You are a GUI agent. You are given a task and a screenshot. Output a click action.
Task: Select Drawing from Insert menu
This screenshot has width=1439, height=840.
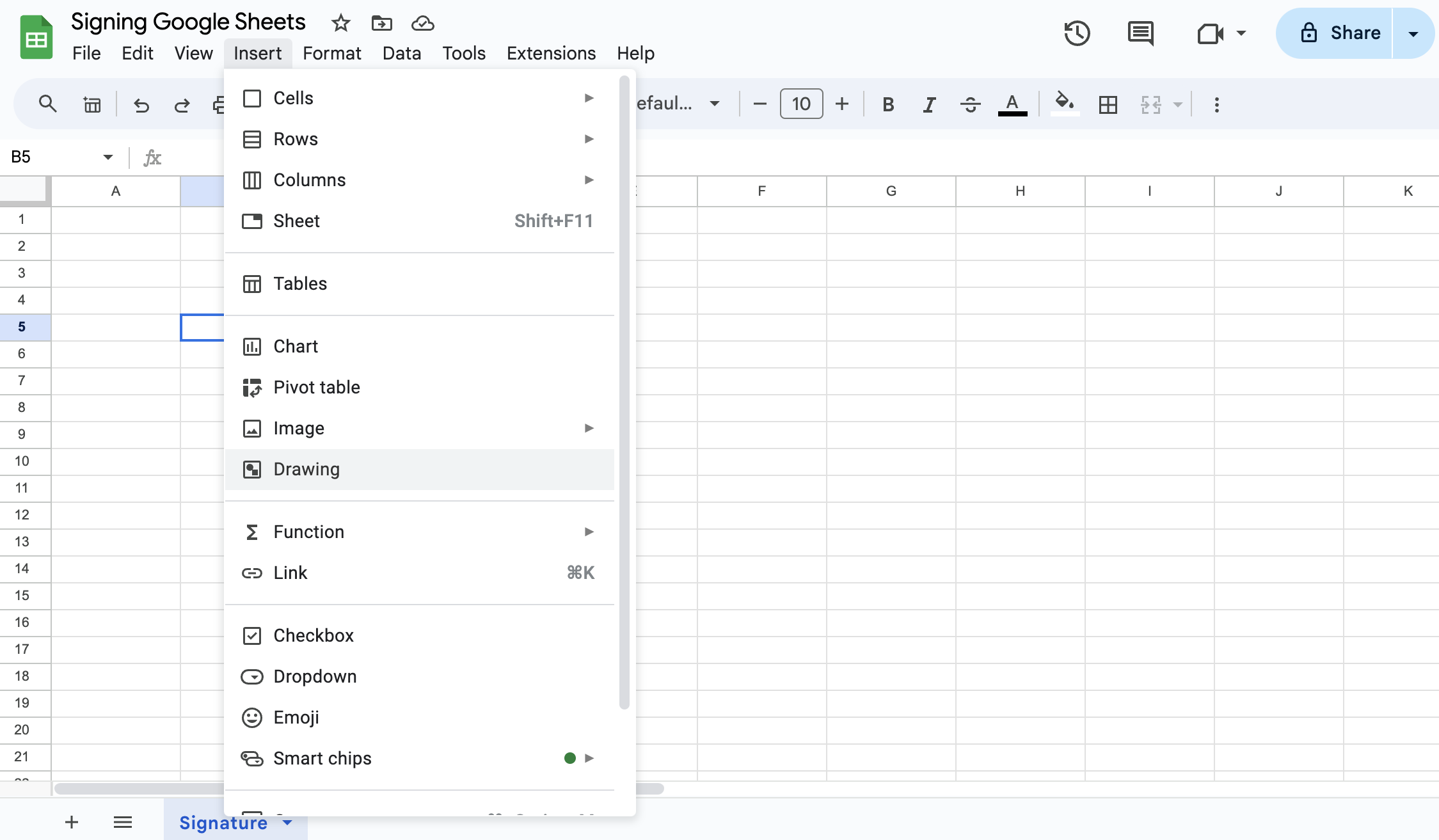[x=307, y=469]
